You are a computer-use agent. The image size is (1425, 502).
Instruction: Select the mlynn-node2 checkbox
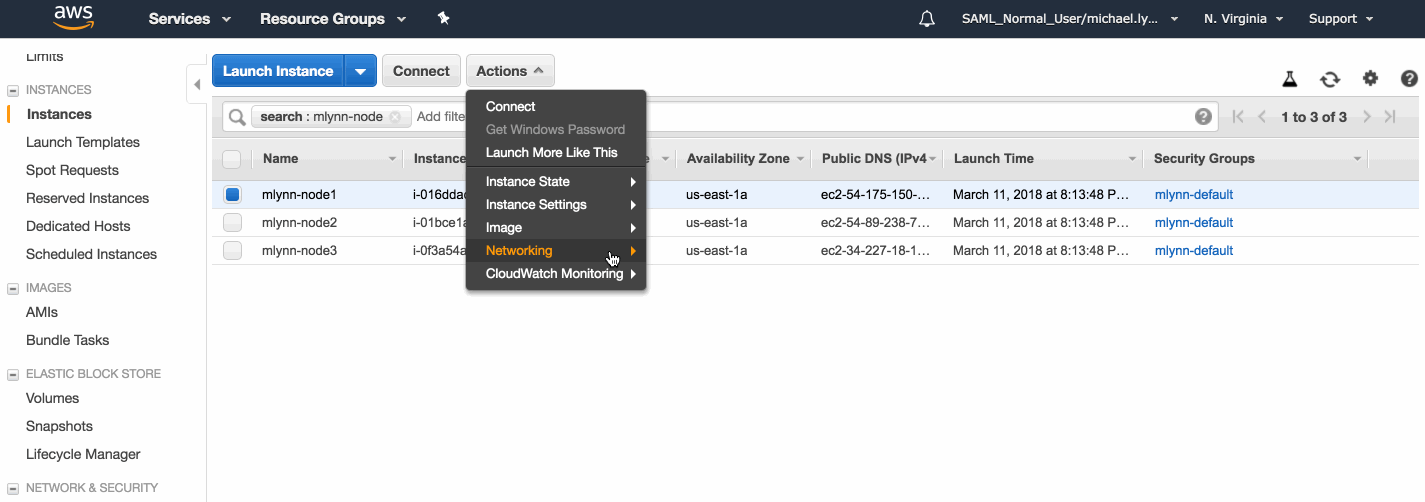click(x=232, y=223)
